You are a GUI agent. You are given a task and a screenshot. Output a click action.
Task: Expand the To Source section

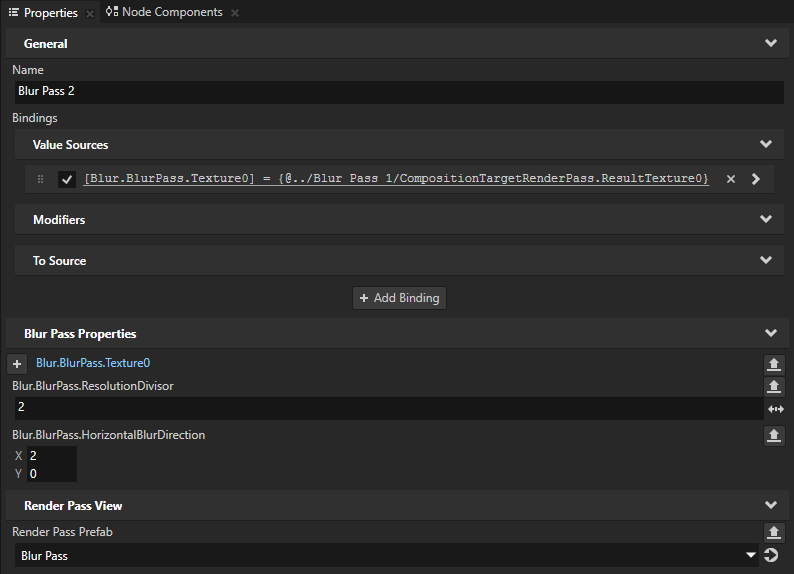point(766,260)
